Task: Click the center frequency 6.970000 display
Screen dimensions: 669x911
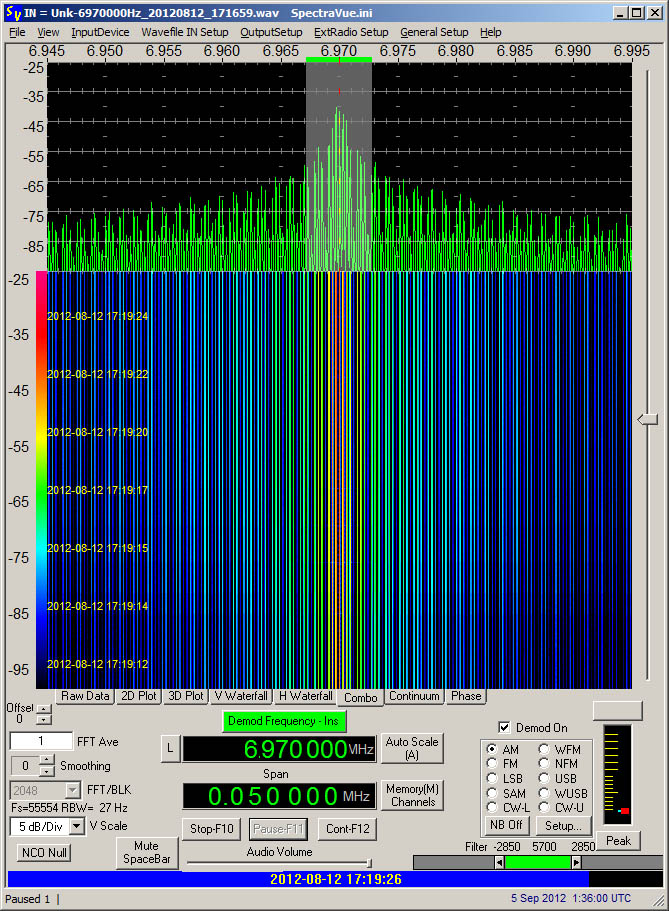Action: pos(279,749)
